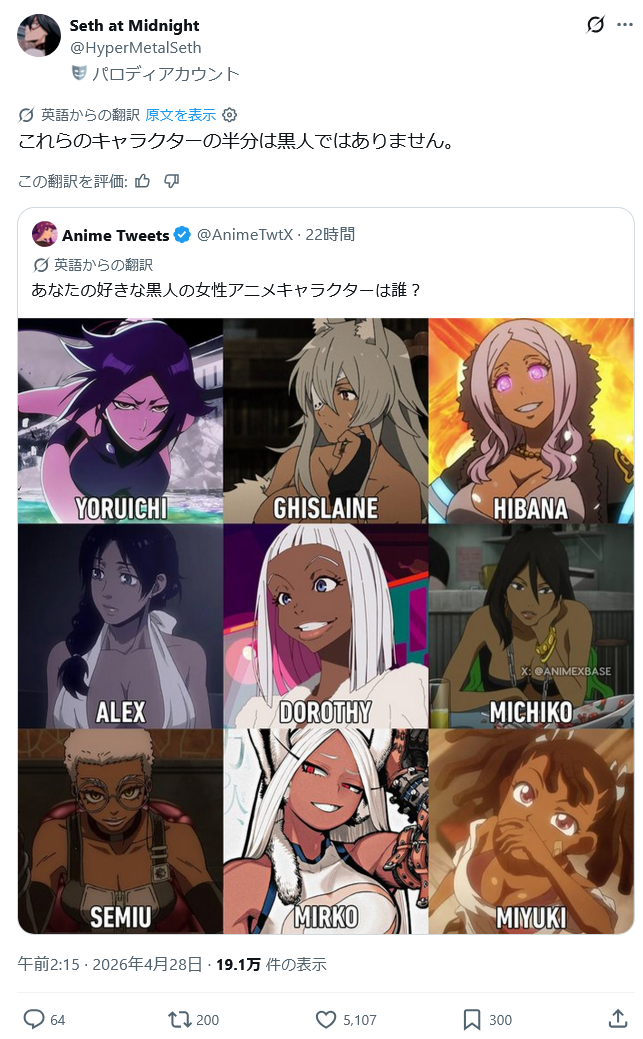The image size is (643, 1039).
Task: Click the Anime Tweets small avatar
Action: (44, 235)
